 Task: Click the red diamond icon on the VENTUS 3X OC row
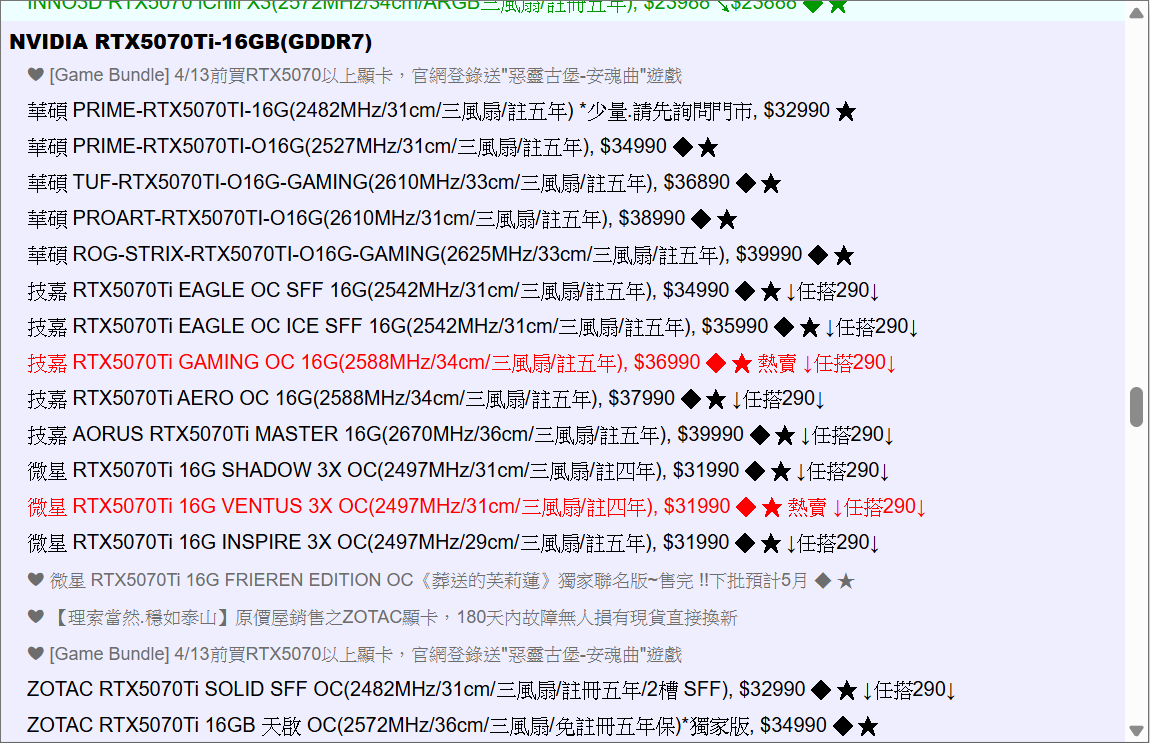pyautogui.click(x=746, y=507)
